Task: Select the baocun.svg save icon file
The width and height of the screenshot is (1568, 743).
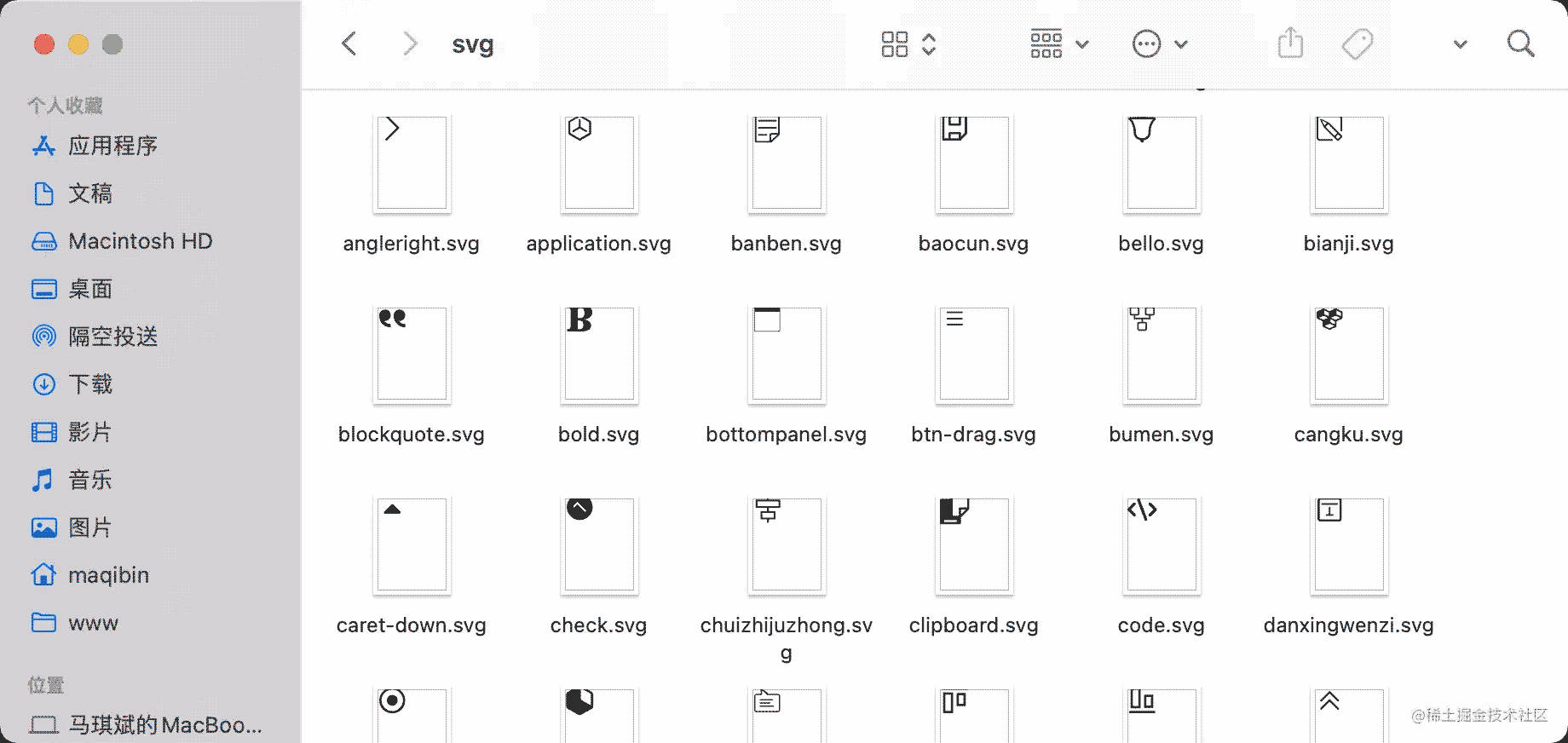Action: (x=974, y=164)
